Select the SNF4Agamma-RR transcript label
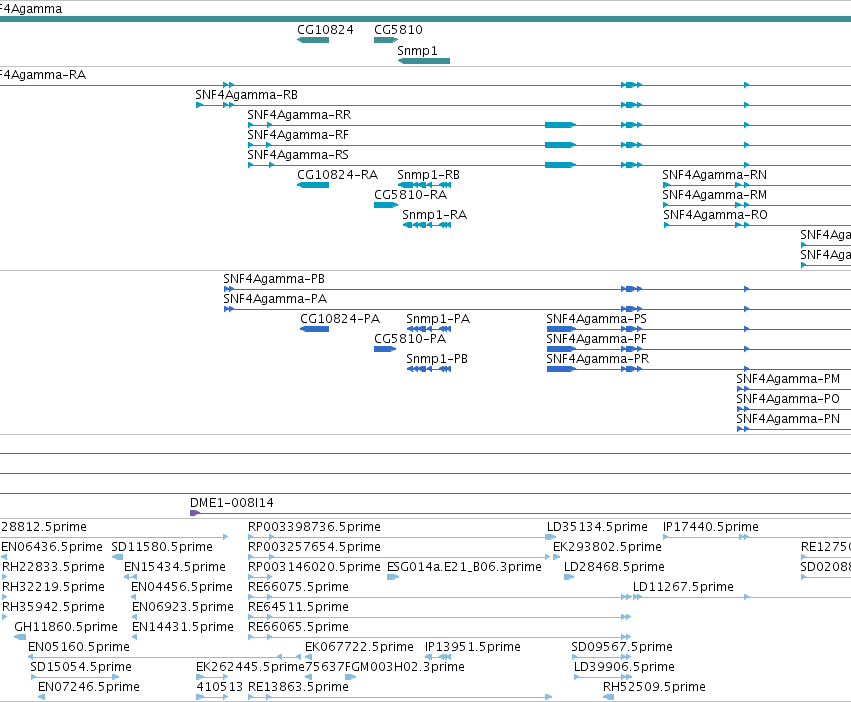Viewport: 851px width, 702px height. click(299, 115)
